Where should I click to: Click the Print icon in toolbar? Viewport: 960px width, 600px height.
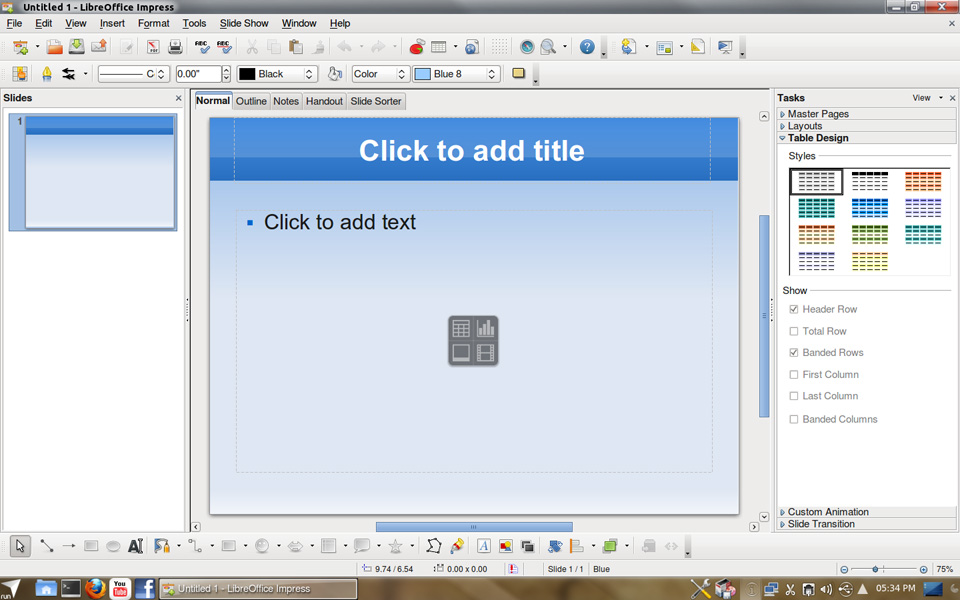pyautogui.click(x=175, y=47)
